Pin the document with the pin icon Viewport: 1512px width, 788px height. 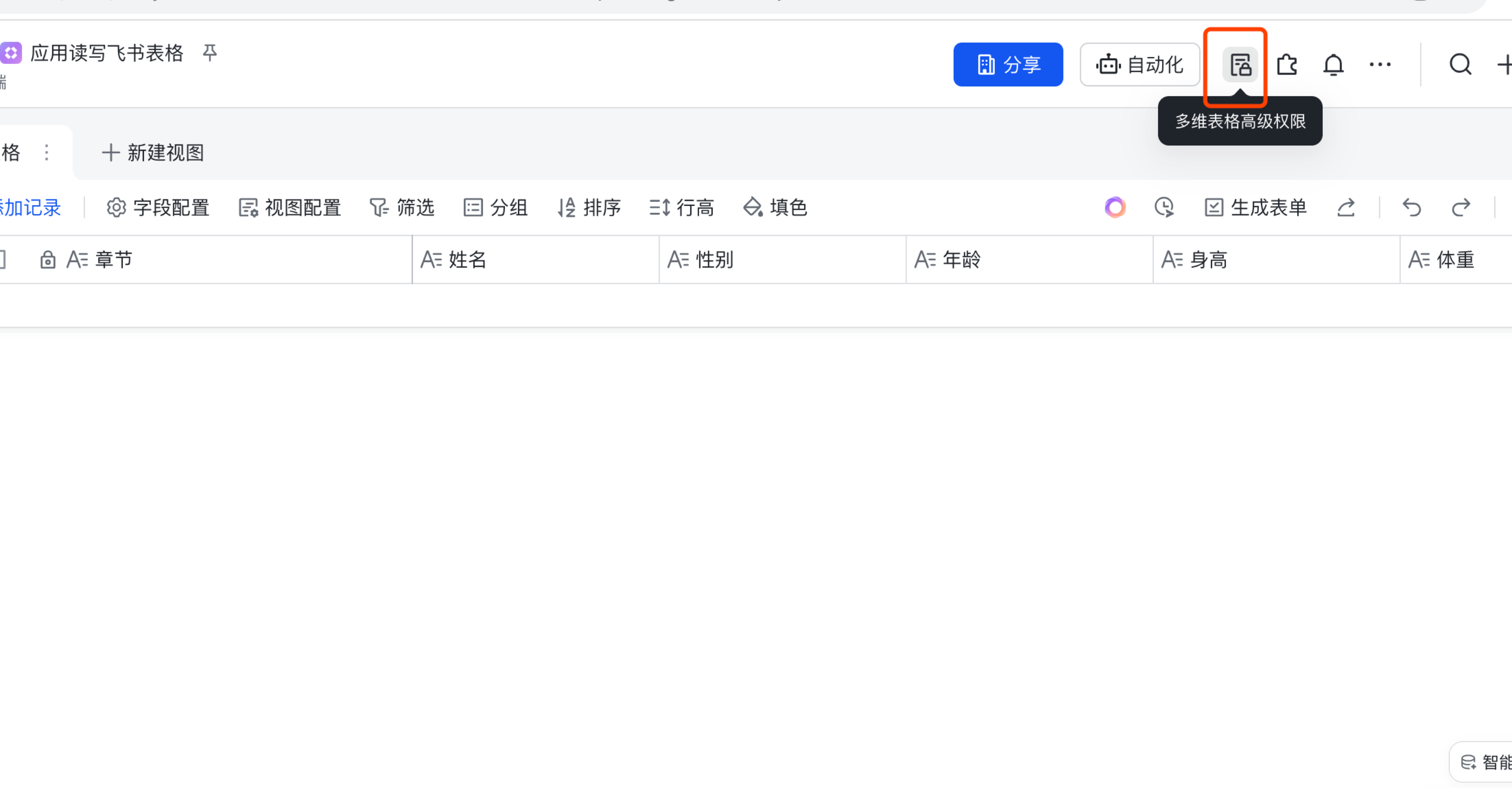click(x=209, y=53)
